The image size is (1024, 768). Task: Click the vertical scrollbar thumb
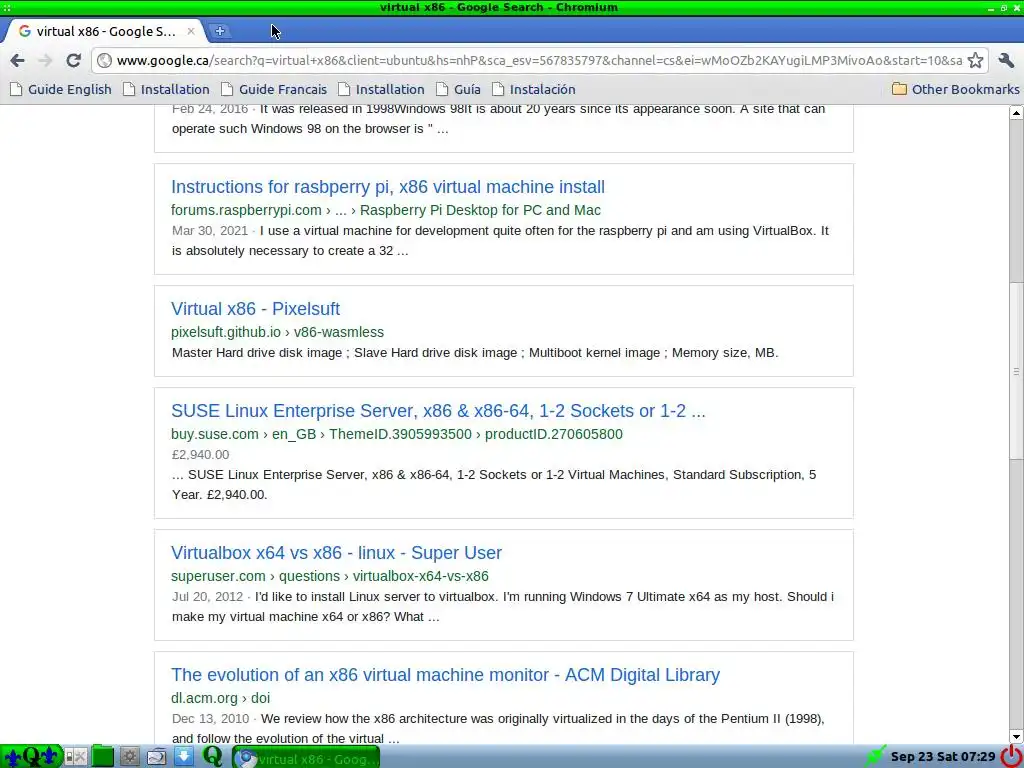coord(1016,370)
